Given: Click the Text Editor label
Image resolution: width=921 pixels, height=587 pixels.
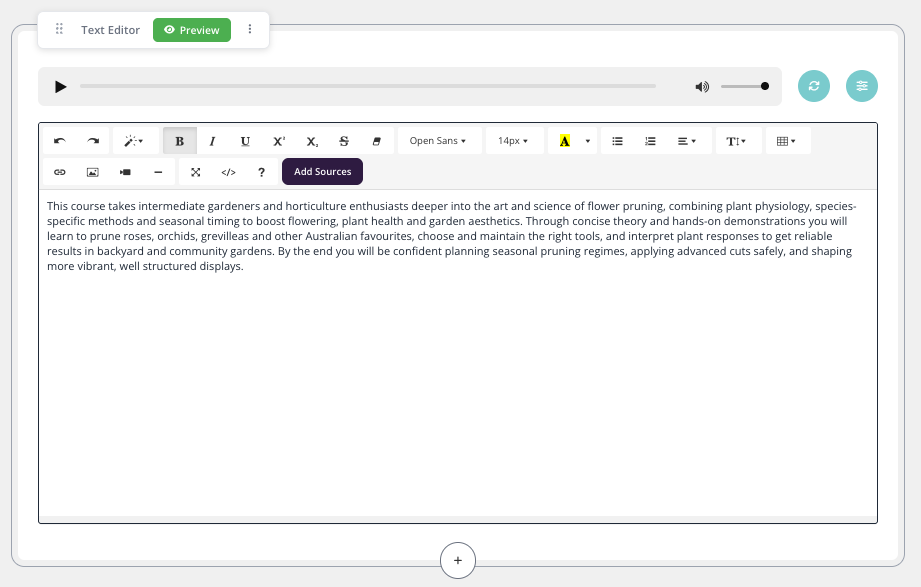Looking at the screenshot, I should 110,30.
